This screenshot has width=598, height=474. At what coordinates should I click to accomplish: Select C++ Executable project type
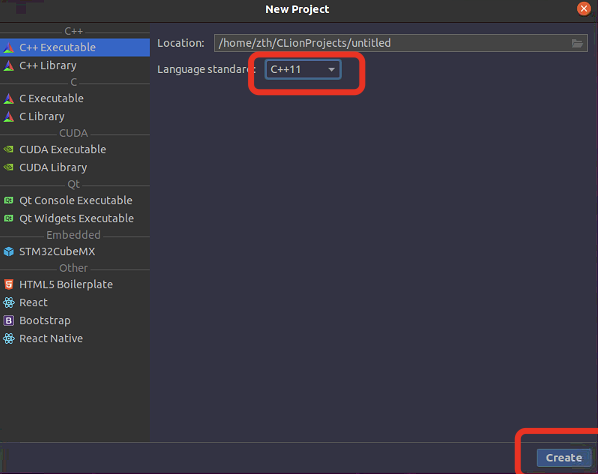(x=75, y=47)
